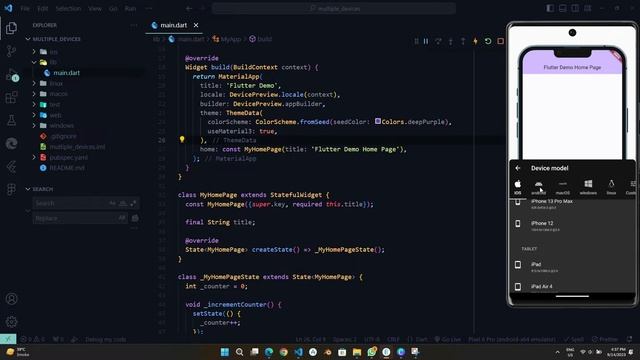The height and width of the screenshot is (360, 640).
Task: Restart debugging with green restart icon
Action: coord(488,41)
